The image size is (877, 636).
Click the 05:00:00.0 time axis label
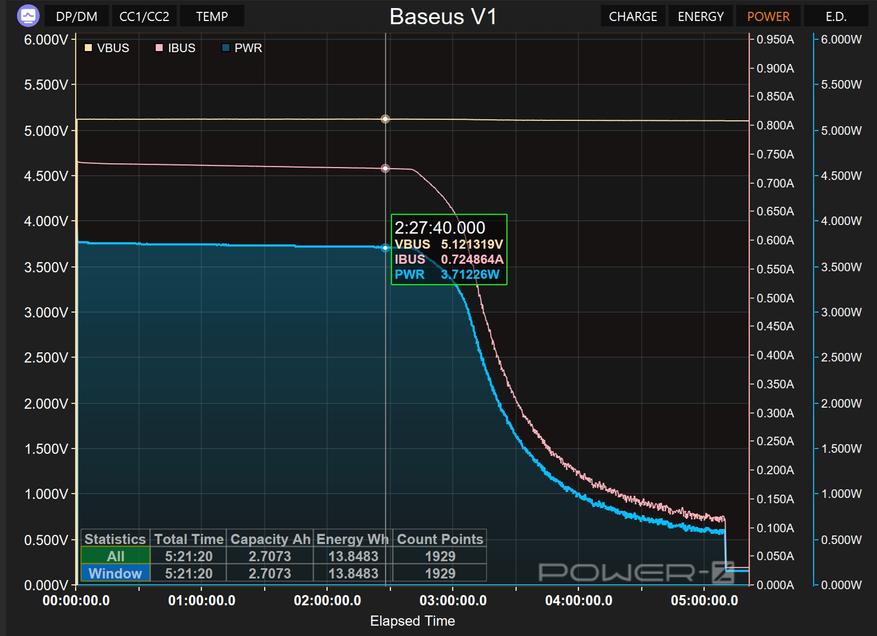click(704, 601)
